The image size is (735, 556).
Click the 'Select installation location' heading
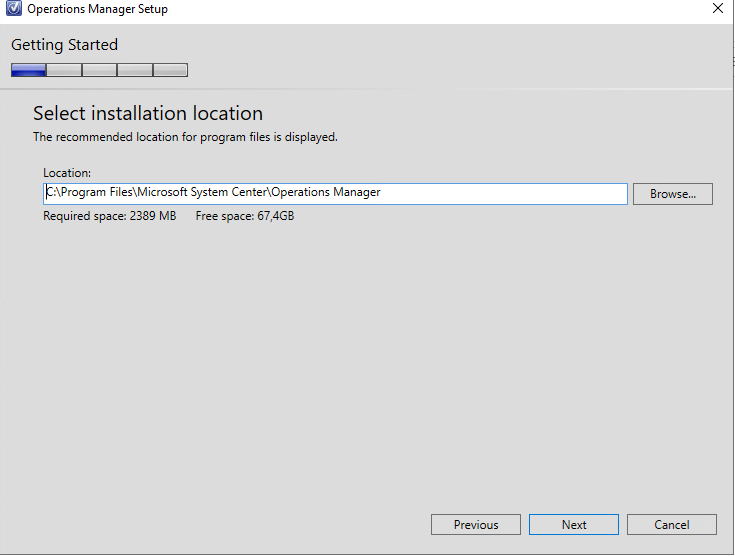pos(148,113)
